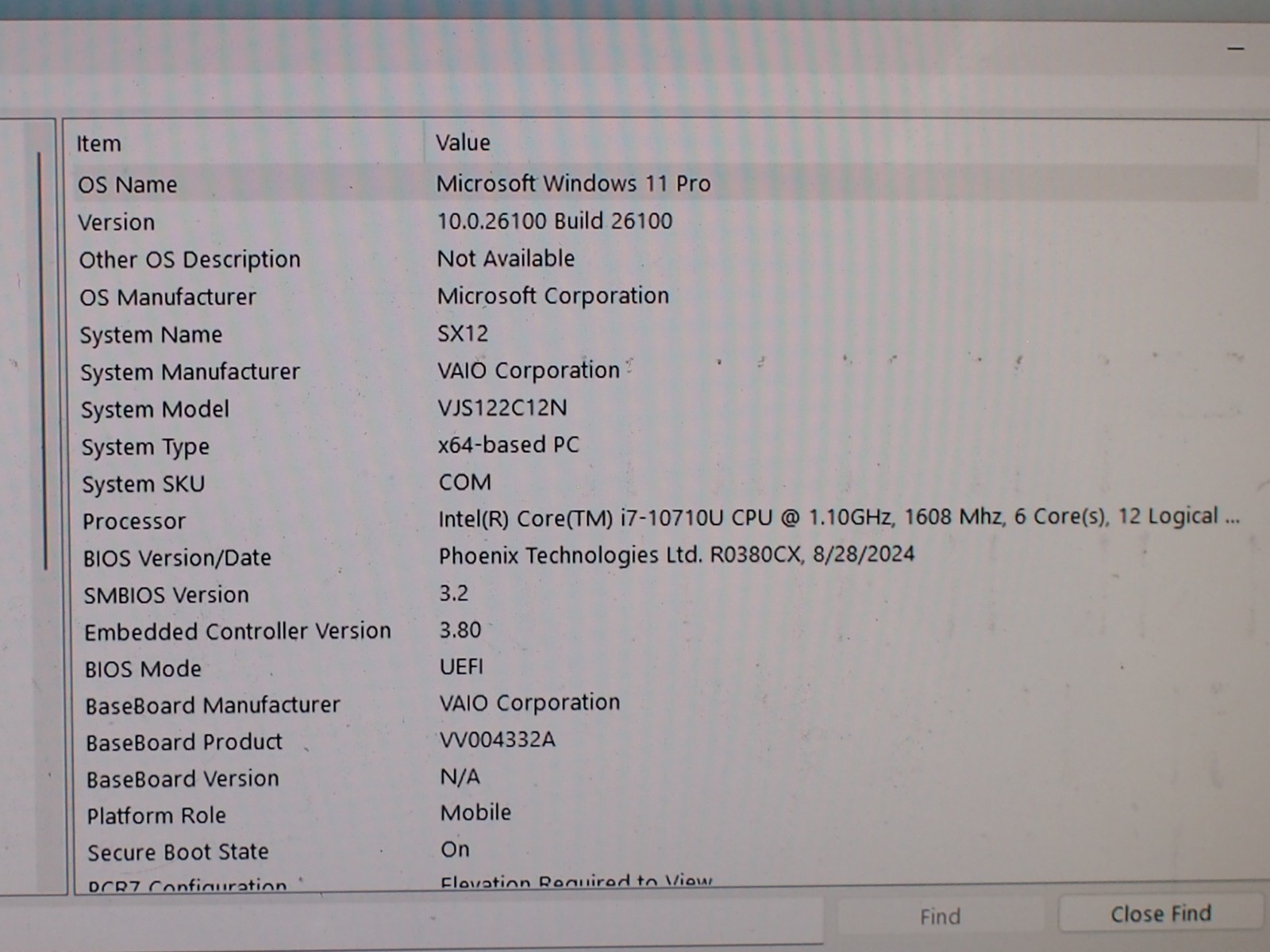1270x952 pixels.
Task: Click the Platform Role value Mobile
Action: tap(476, 812)
